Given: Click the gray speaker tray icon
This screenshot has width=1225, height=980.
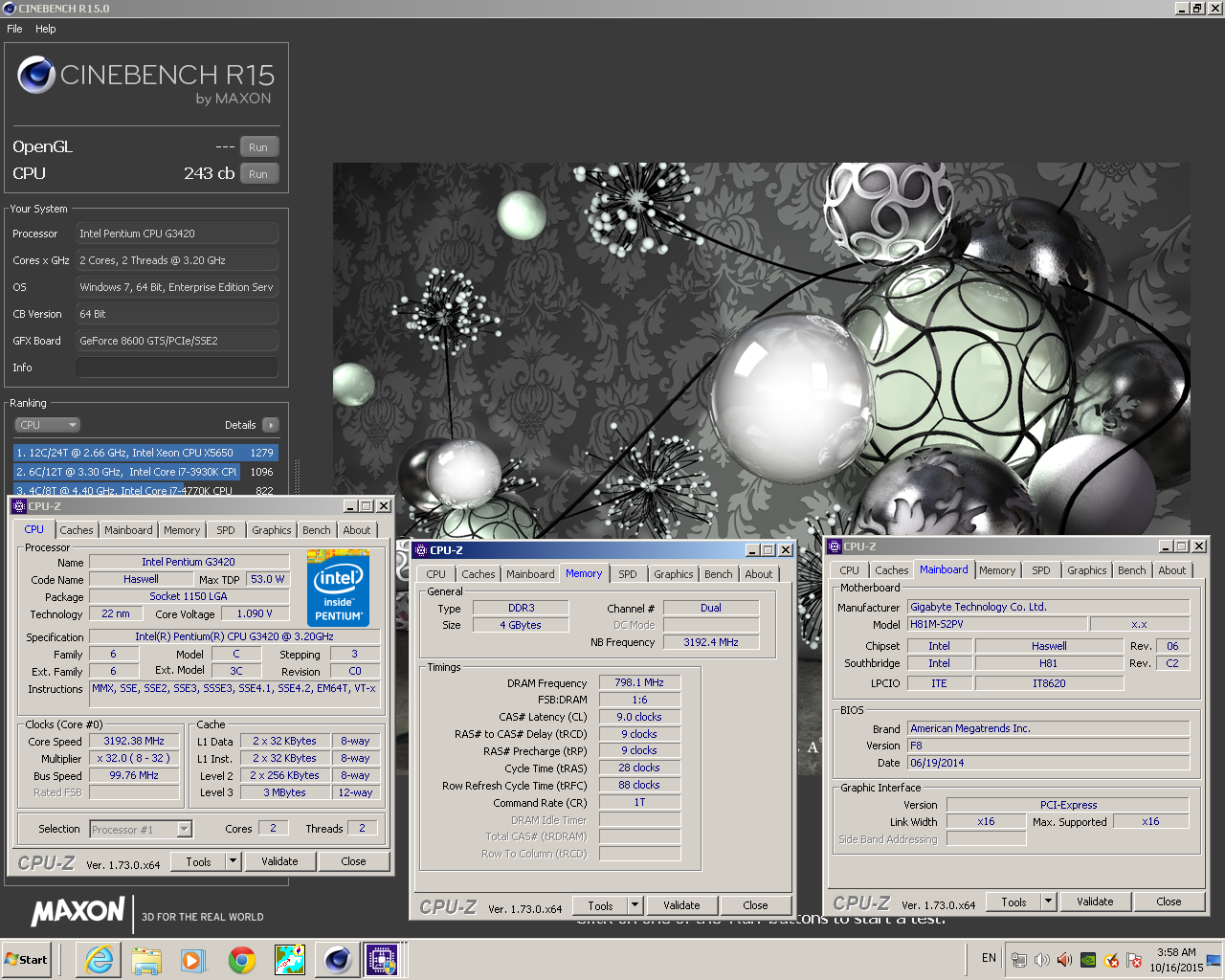Looking at the screenshot, I should (x=1041, y=960).
